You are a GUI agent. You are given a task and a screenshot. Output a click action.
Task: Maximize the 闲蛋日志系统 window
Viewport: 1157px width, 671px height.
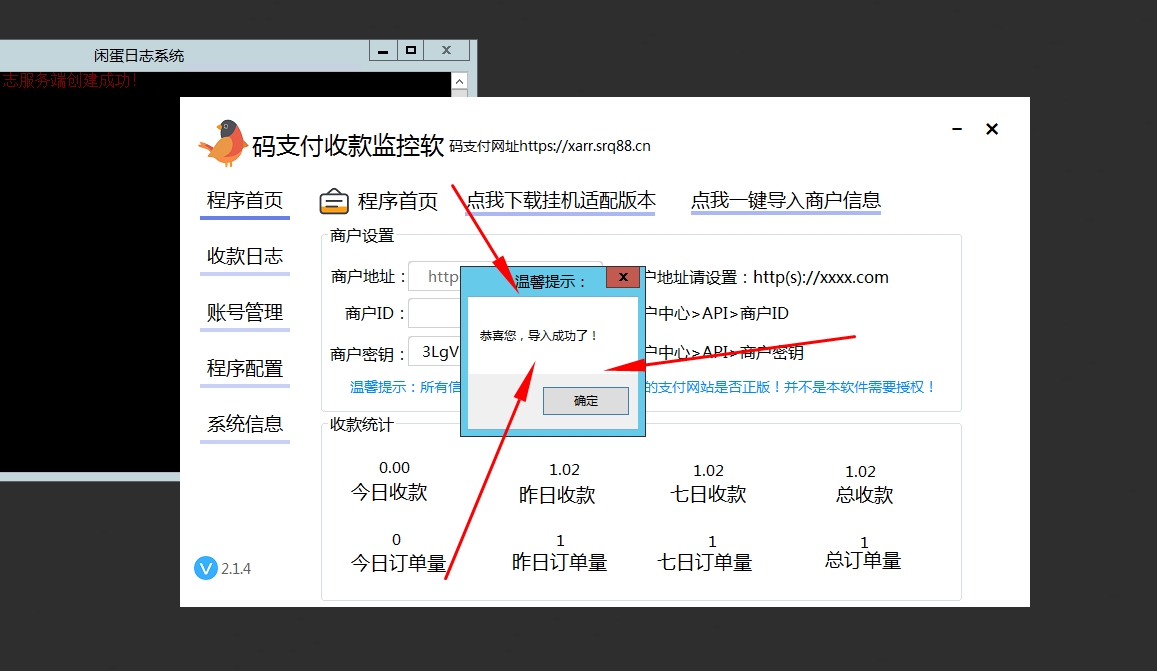tap(410, 50)
